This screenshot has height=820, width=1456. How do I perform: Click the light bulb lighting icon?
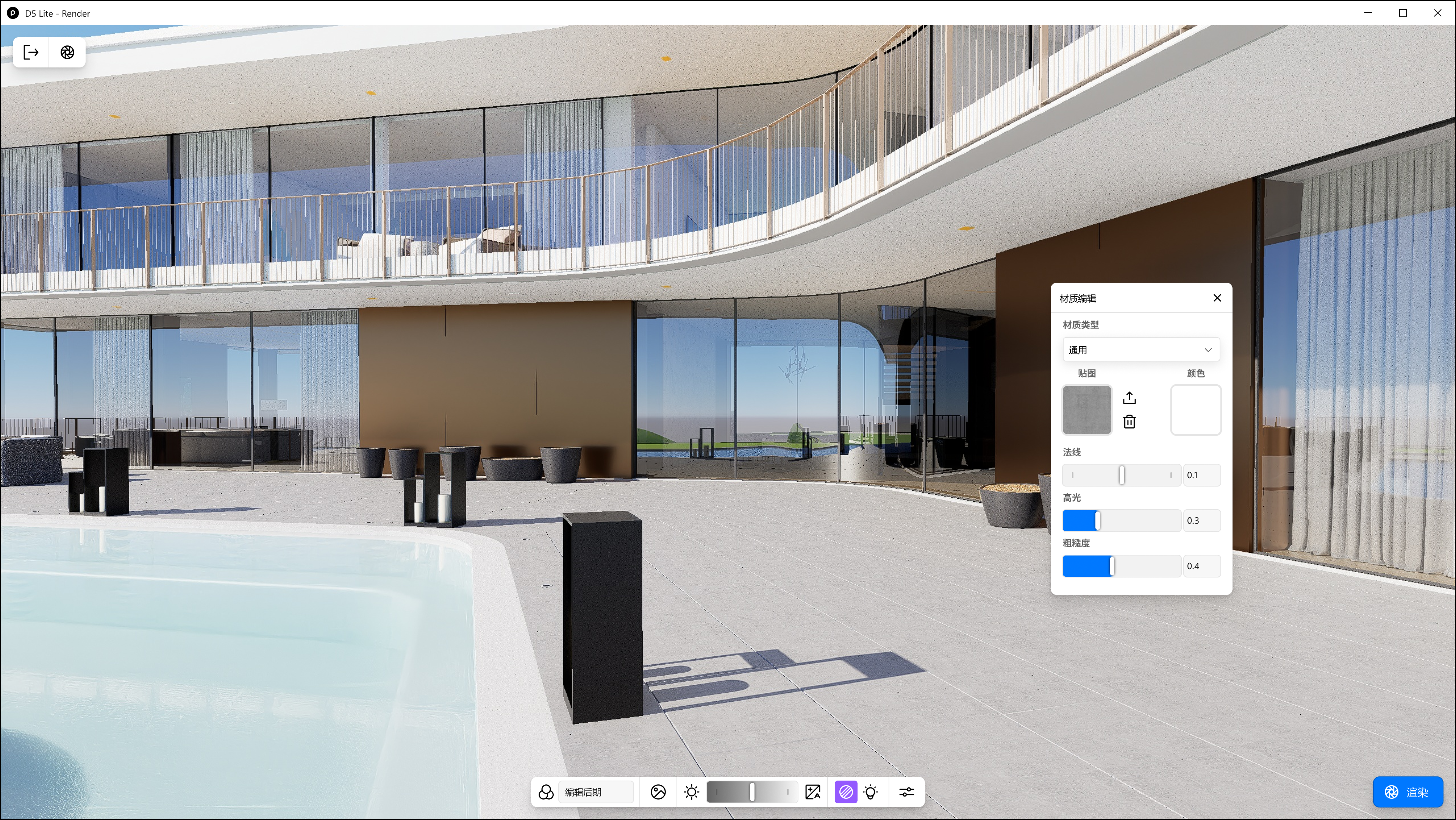tap(871, 792)
